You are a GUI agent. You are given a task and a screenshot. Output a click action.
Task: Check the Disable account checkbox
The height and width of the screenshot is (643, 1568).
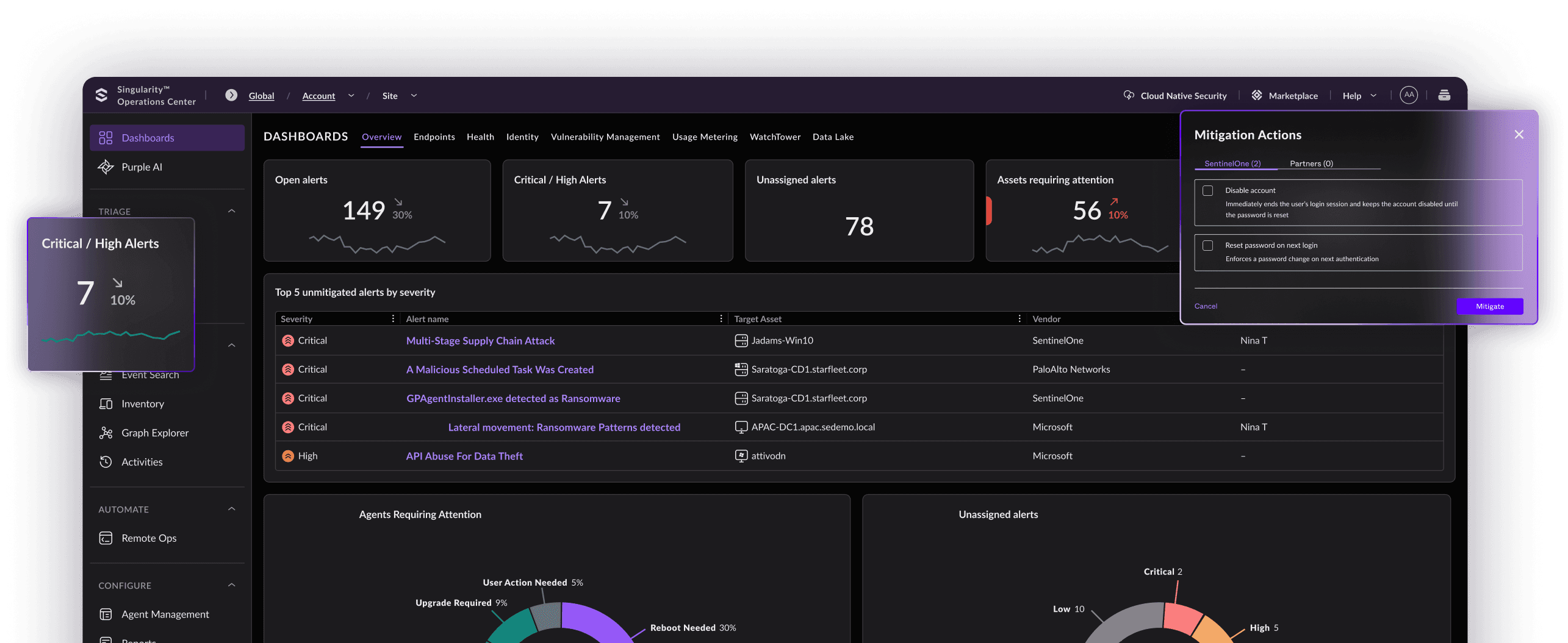tap(1207, 191)
